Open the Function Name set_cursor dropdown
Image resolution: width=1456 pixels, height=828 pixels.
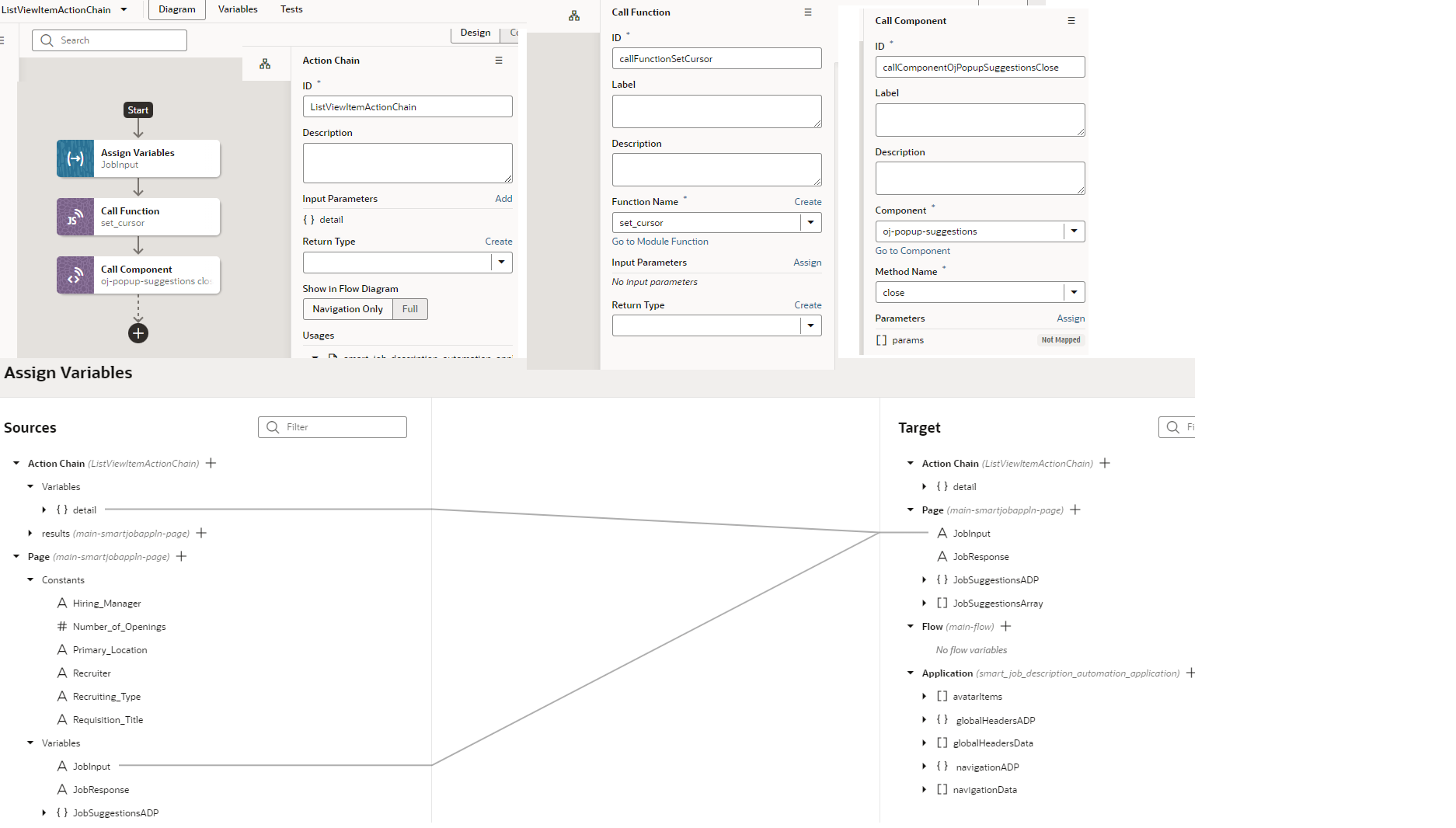810,223
